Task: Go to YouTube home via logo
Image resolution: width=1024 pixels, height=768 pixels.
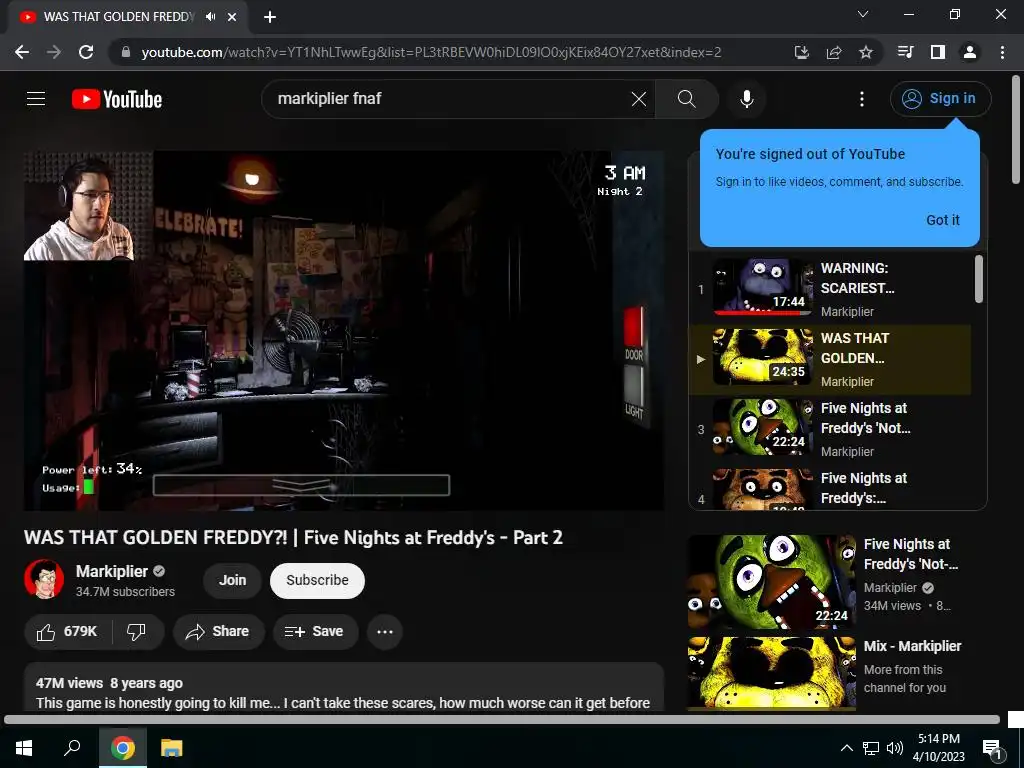Action: (x=117, y=99)
